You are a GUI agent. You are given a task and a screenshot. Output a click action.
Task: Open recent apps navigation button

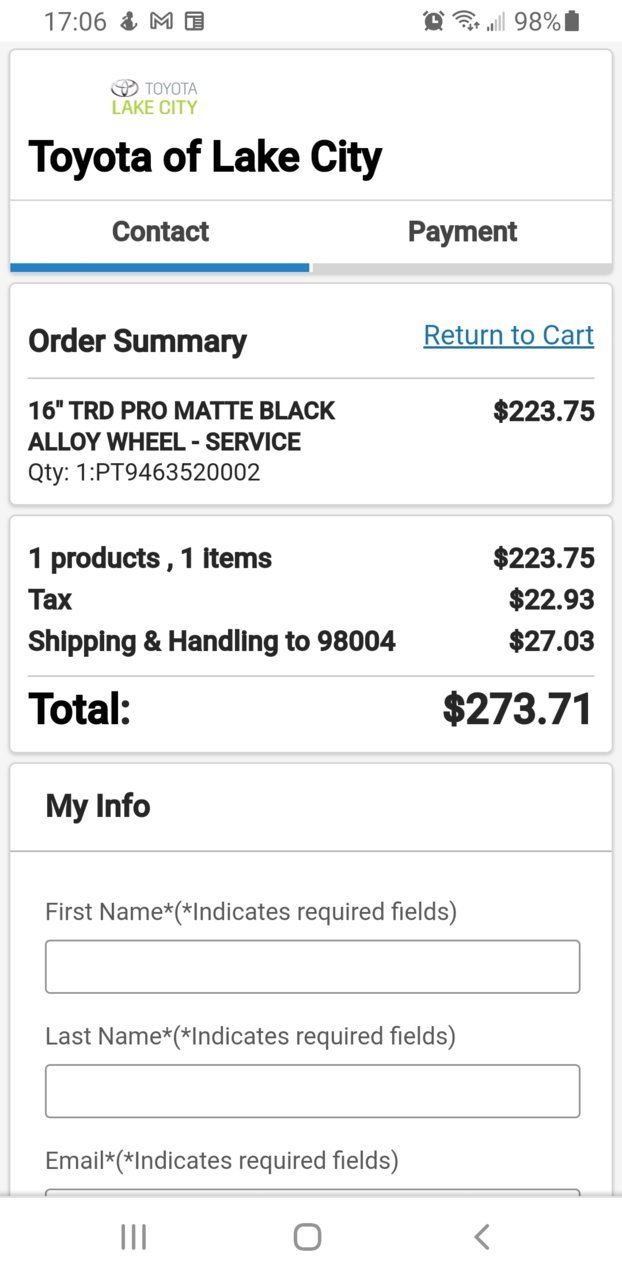[x=133, y=1237]
